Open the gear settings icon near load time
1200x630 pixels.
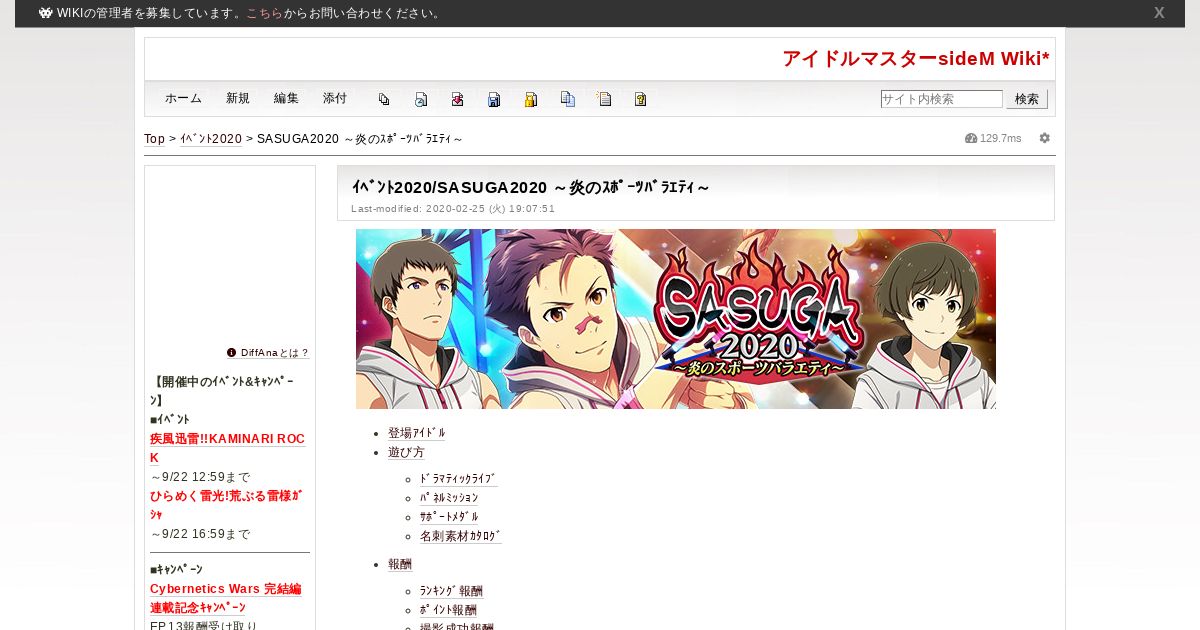tap(1045, 138)
